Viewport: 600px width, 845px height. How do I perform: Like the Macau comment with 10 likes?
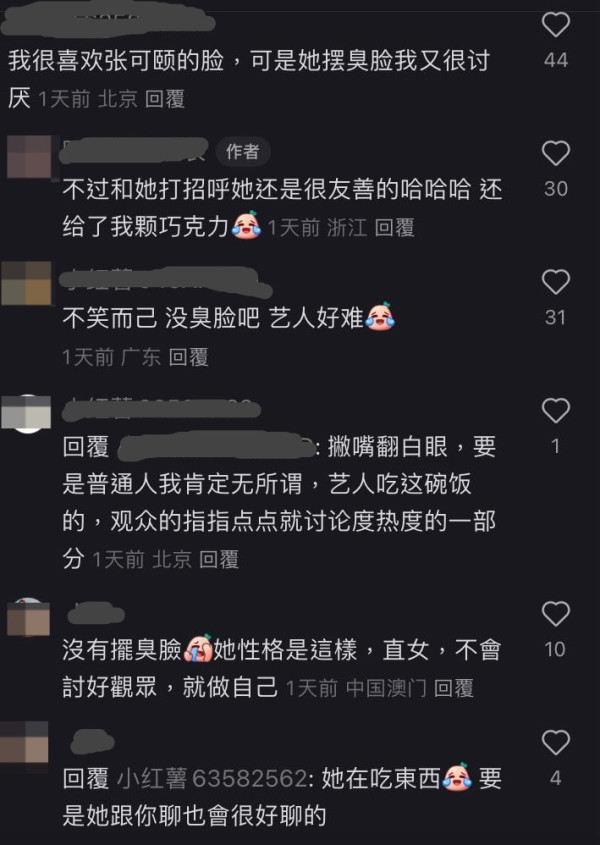(x=556, y=614)
